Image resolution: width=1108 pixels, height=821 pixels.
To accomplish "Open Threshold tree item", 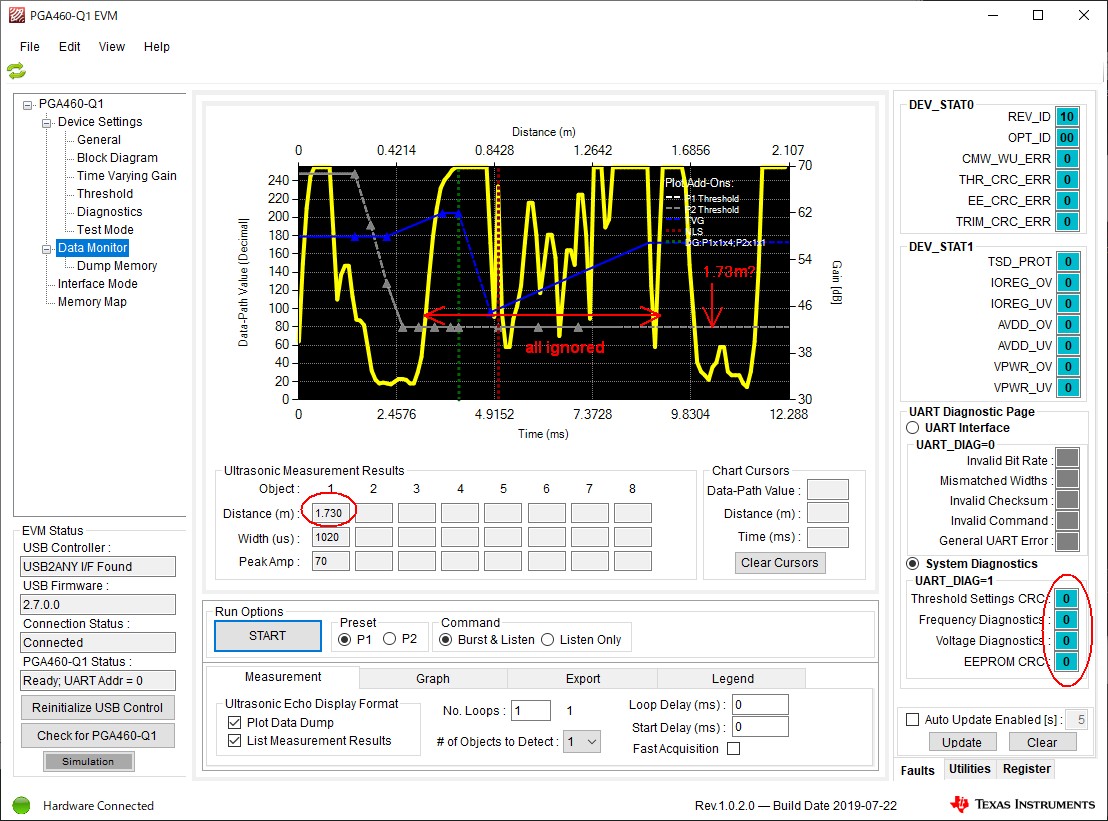I will 105,194.
